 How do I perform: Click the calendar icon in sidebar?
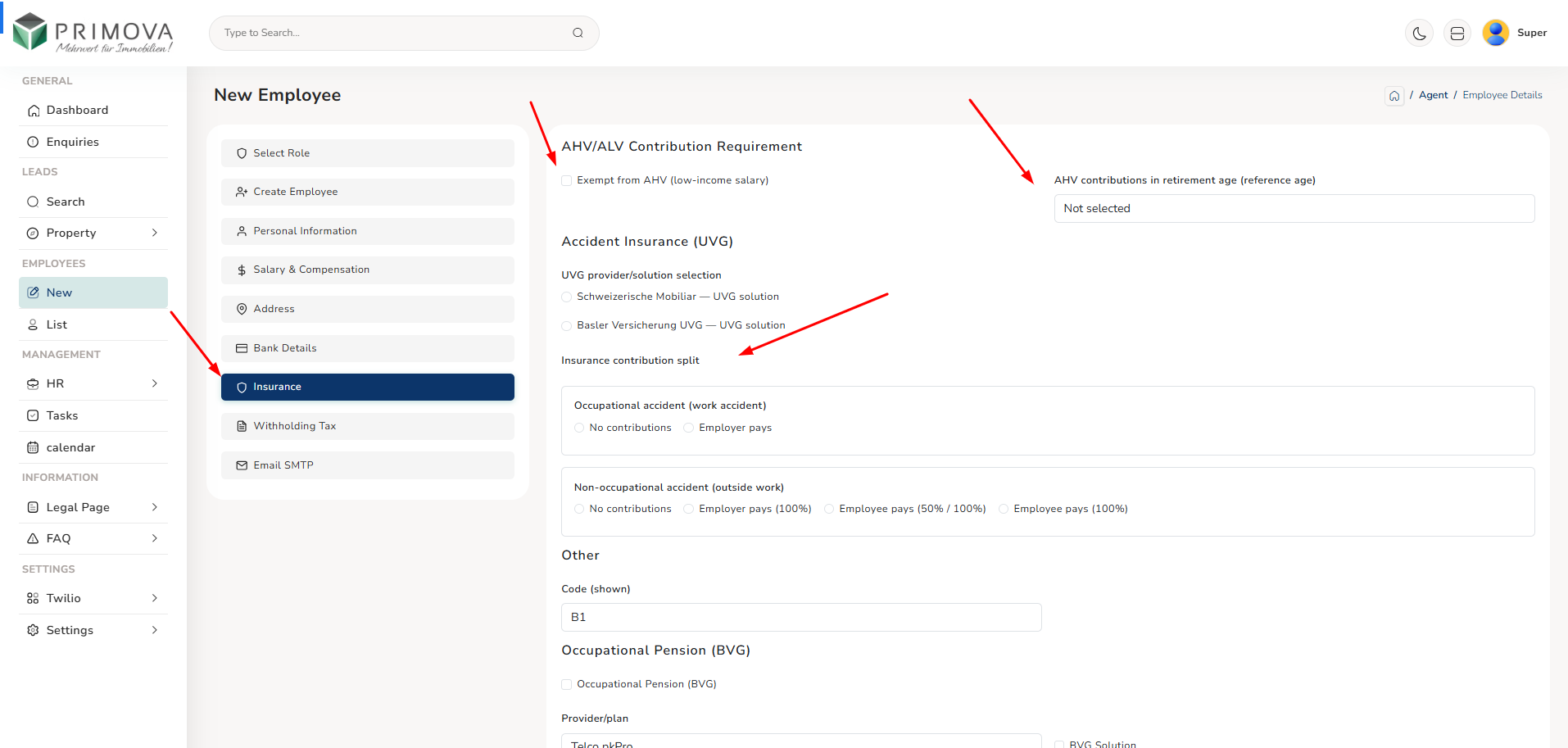(x=33, y=448)
